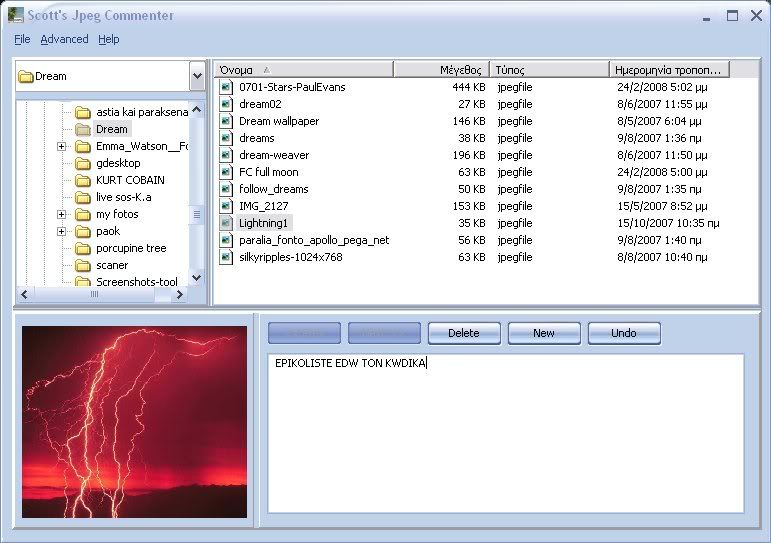
Task: Click the Lightning1 file icon
Action: (226, 223)
